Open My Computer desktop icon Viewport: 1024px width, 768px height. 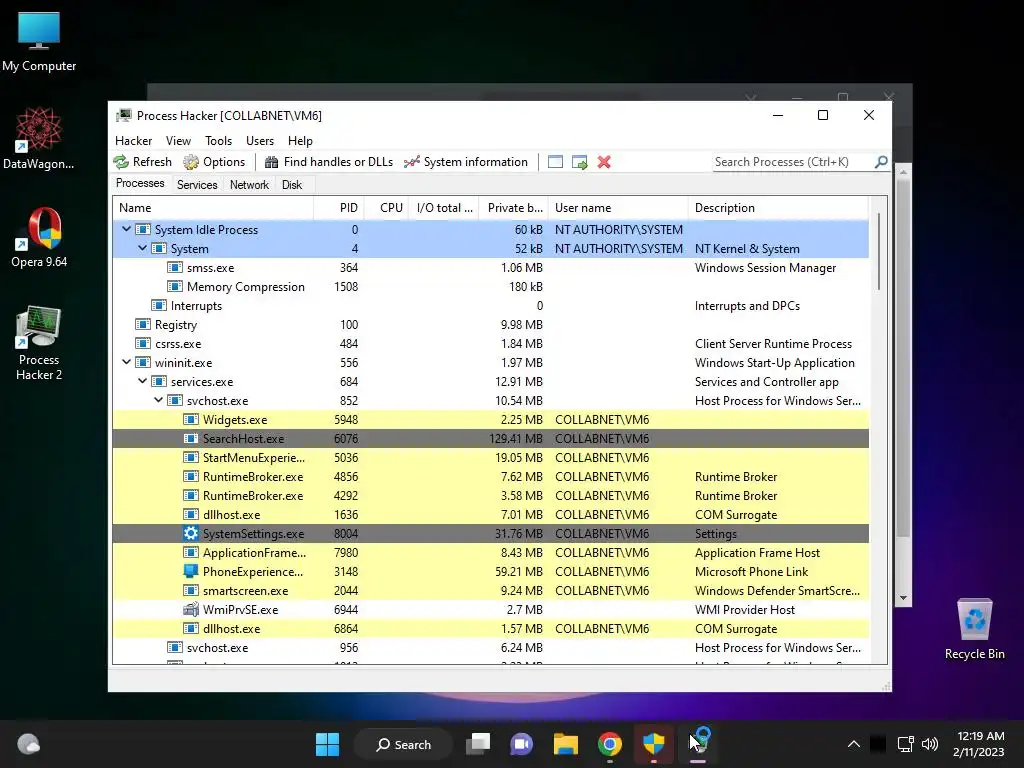(x=39, y=42)
